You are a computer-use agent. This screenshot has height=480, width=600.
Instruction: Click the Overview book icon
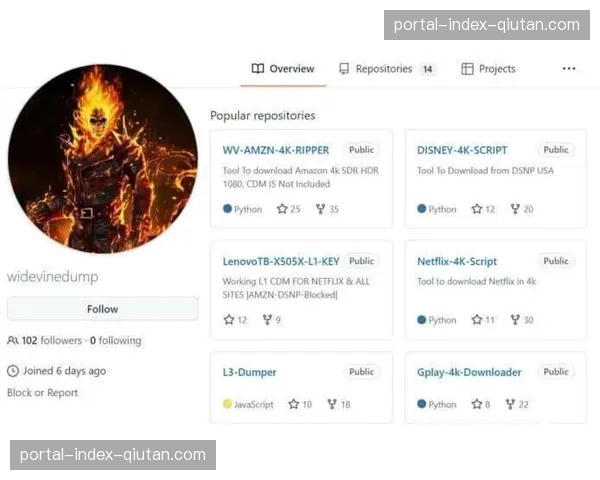(258, 69)
